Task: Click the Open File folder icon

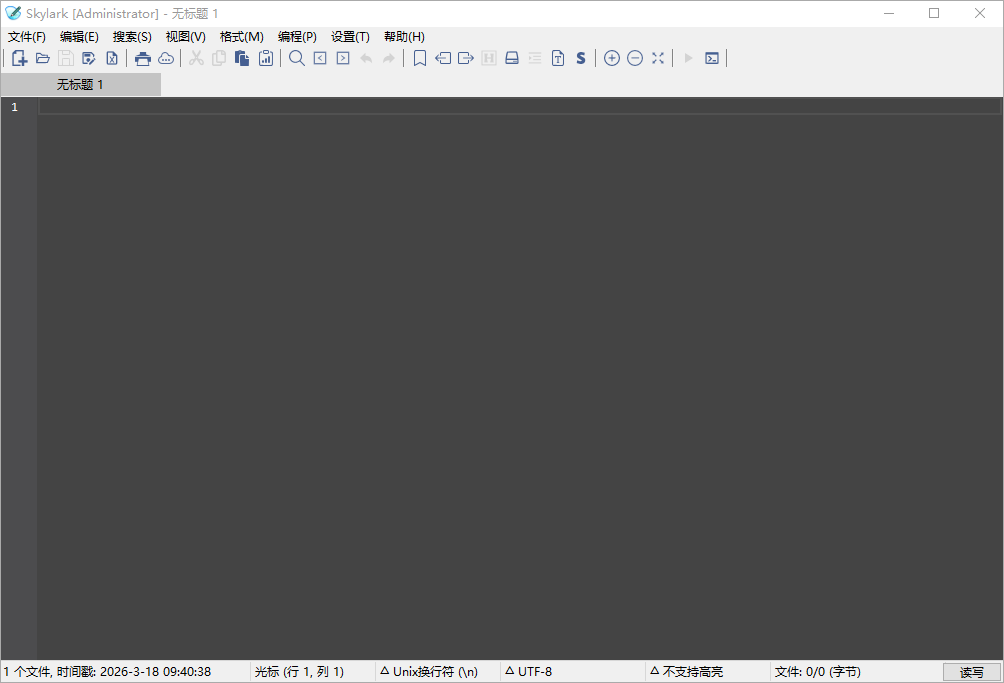Action: (43, 58)
